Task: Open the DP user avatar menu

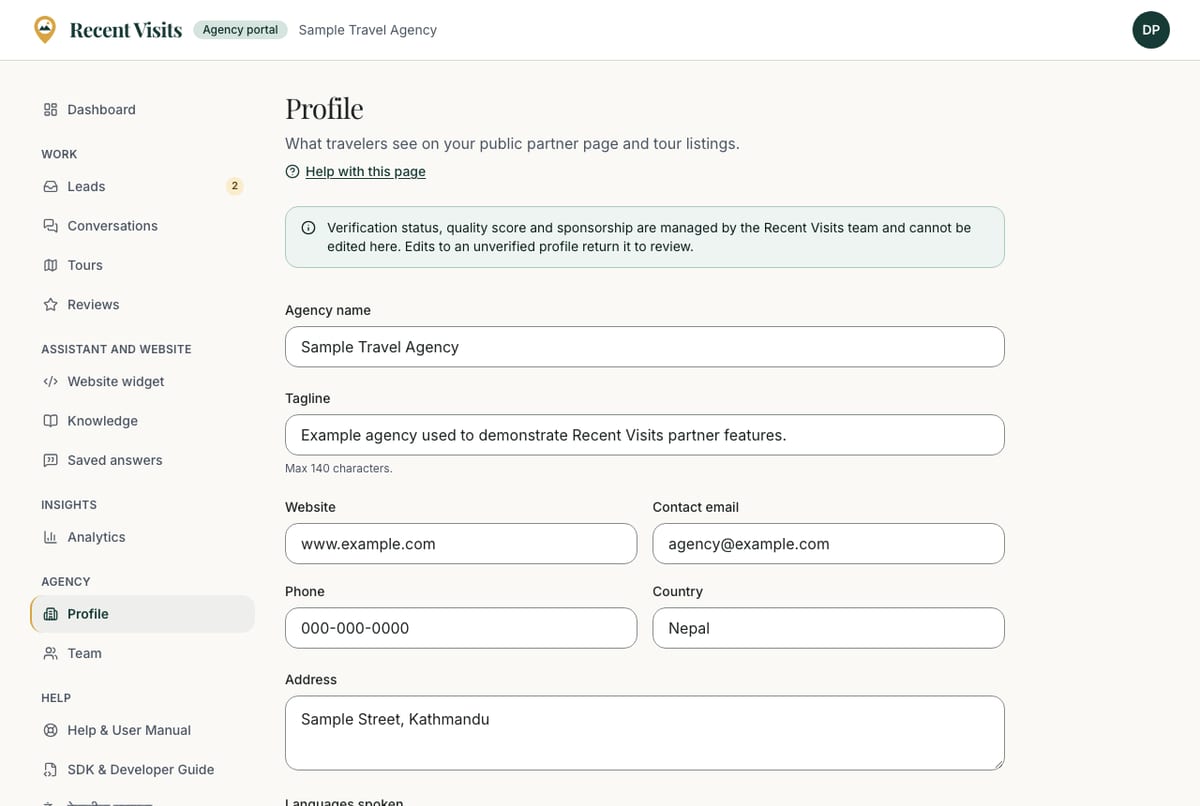Action: coord(1151,30)
